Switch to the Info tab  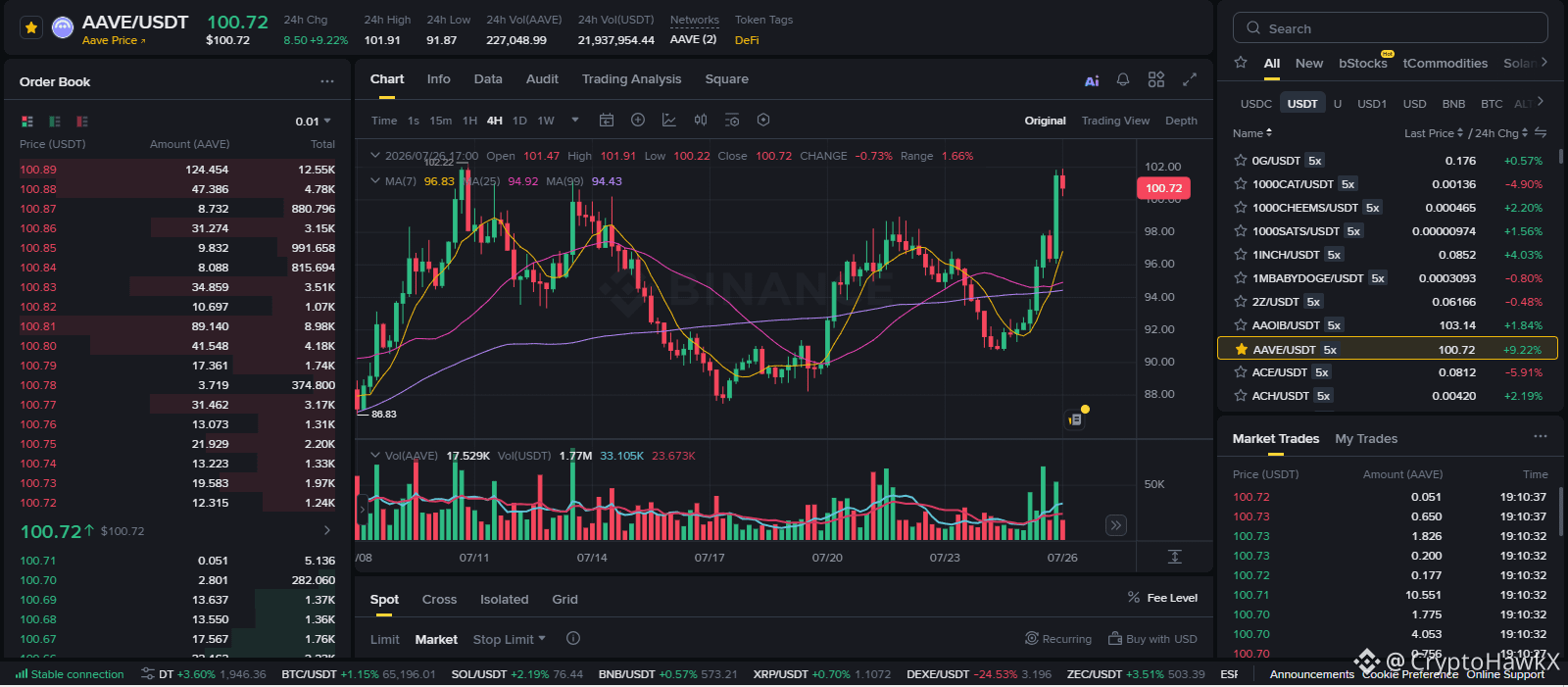point(438,79)
